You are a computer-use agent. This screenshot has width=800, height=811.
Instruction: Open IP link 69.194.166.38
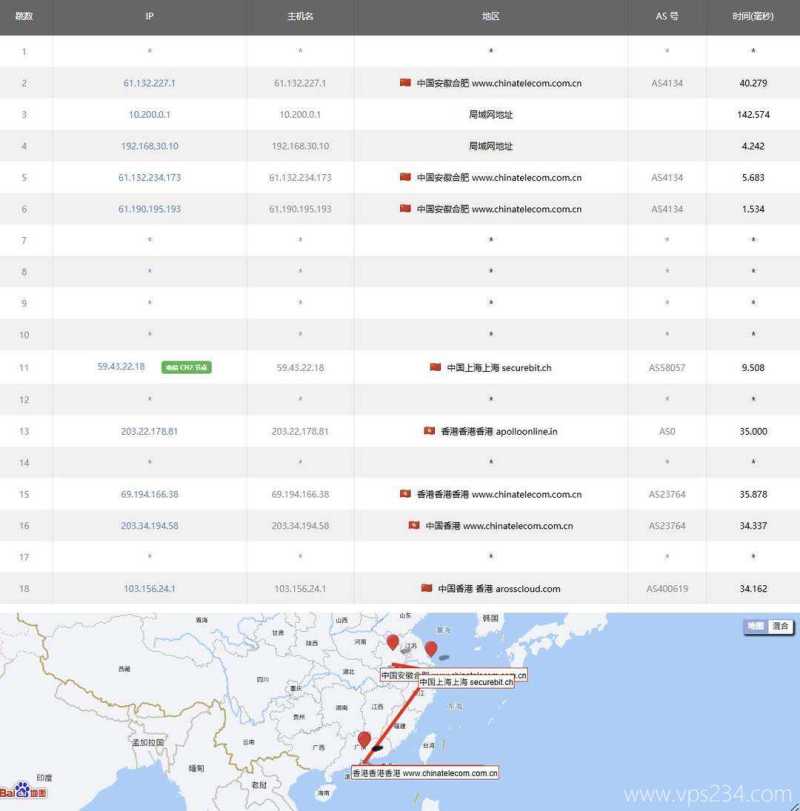149,494
